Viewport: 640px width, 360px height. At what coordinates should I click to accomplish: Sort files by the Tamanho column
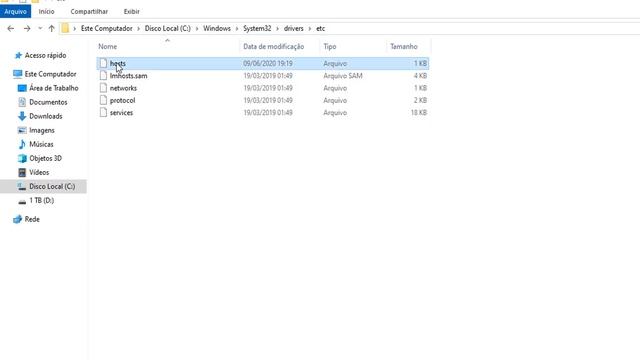point(404,47)
